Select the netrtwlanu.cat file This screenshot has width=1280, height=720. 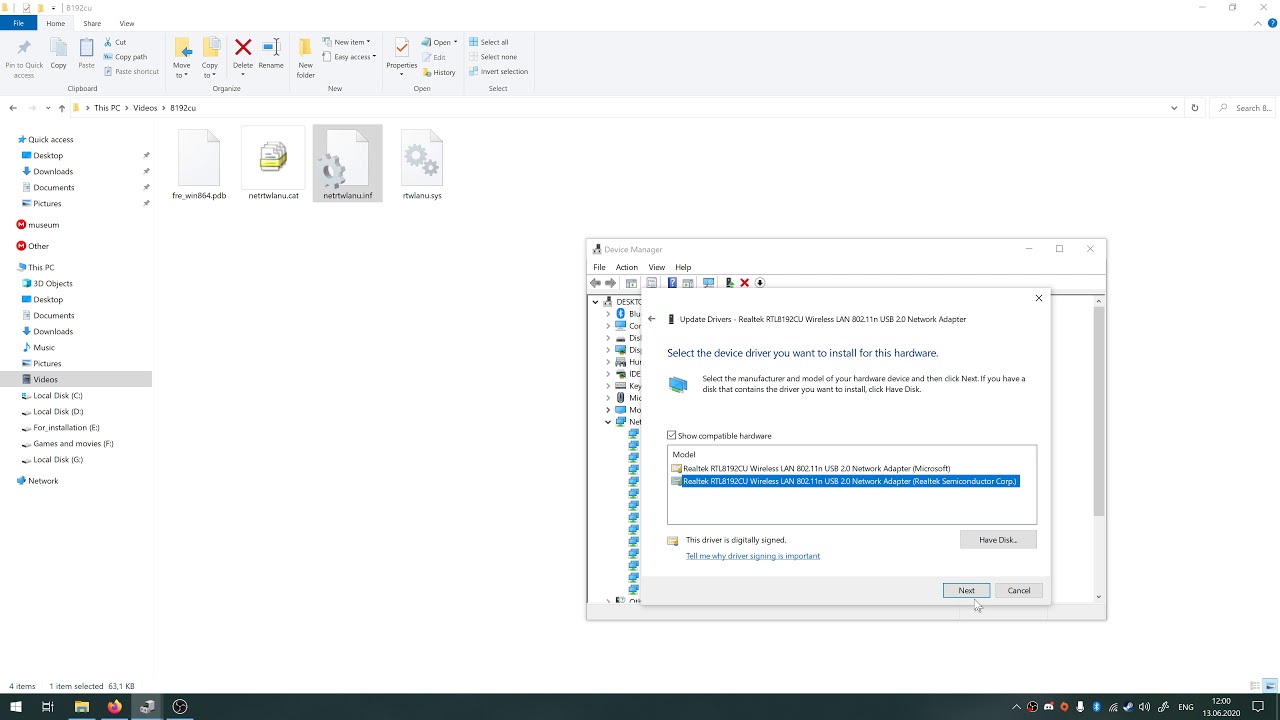coord(273,165)
